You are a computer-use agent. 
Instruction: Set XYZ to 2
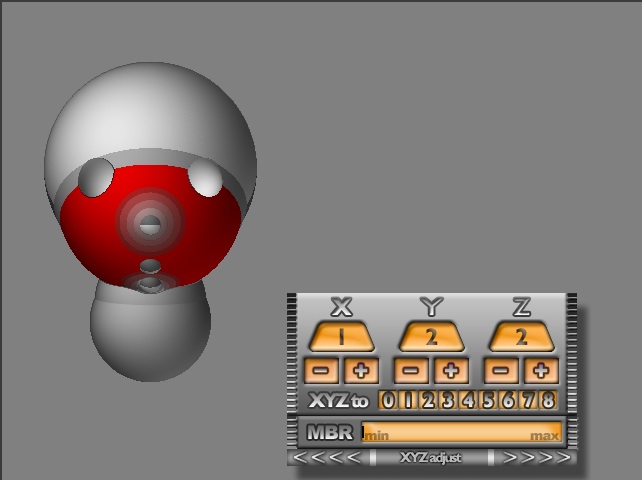point(428,400)
